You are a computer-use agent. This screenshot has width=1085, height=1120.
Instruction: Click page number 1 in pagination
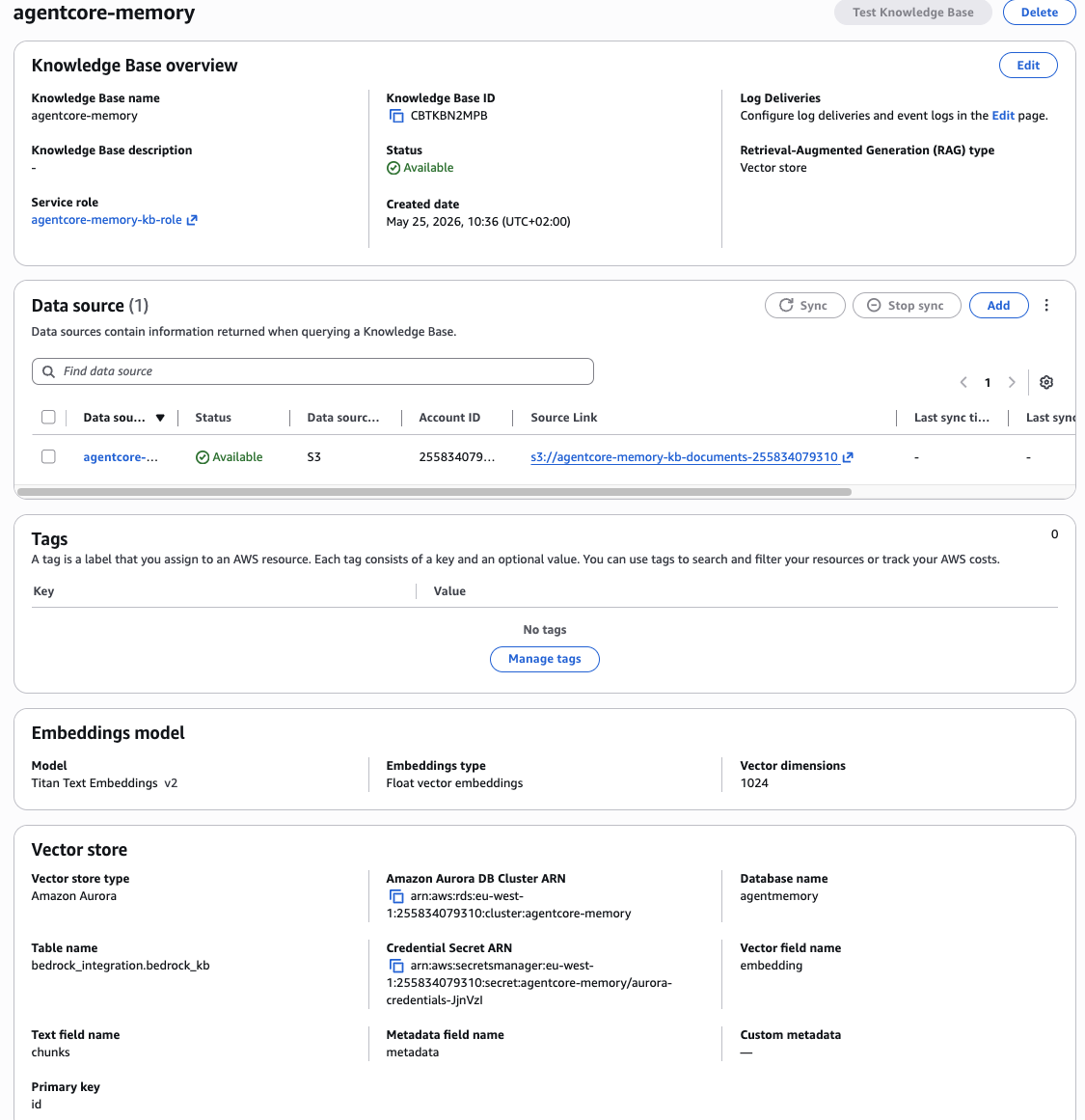pyautogui.click(x=988, y=383)
